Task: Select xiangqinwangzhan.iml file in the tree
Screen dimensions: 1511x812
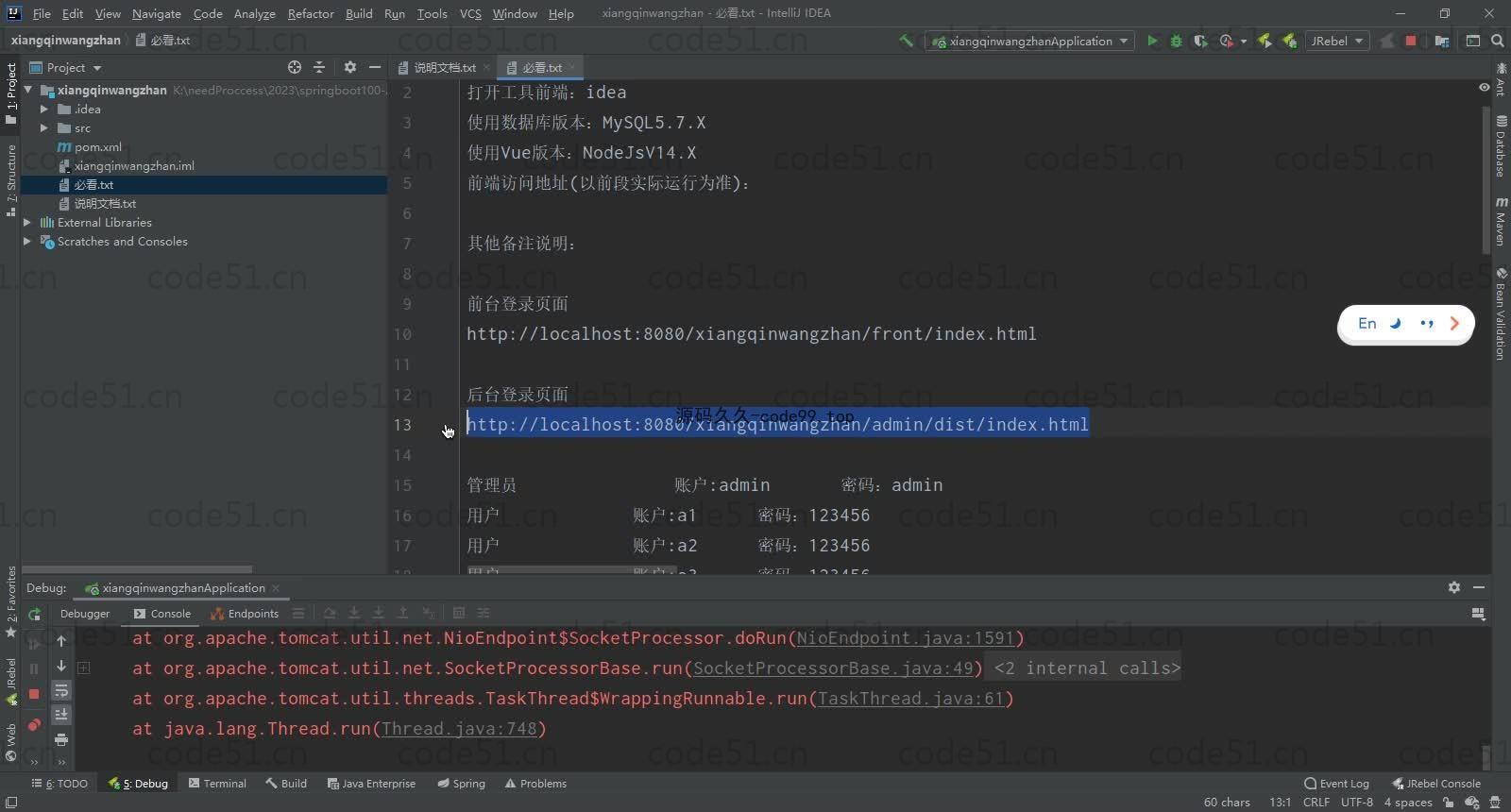Action: click(x=133, y=166)
